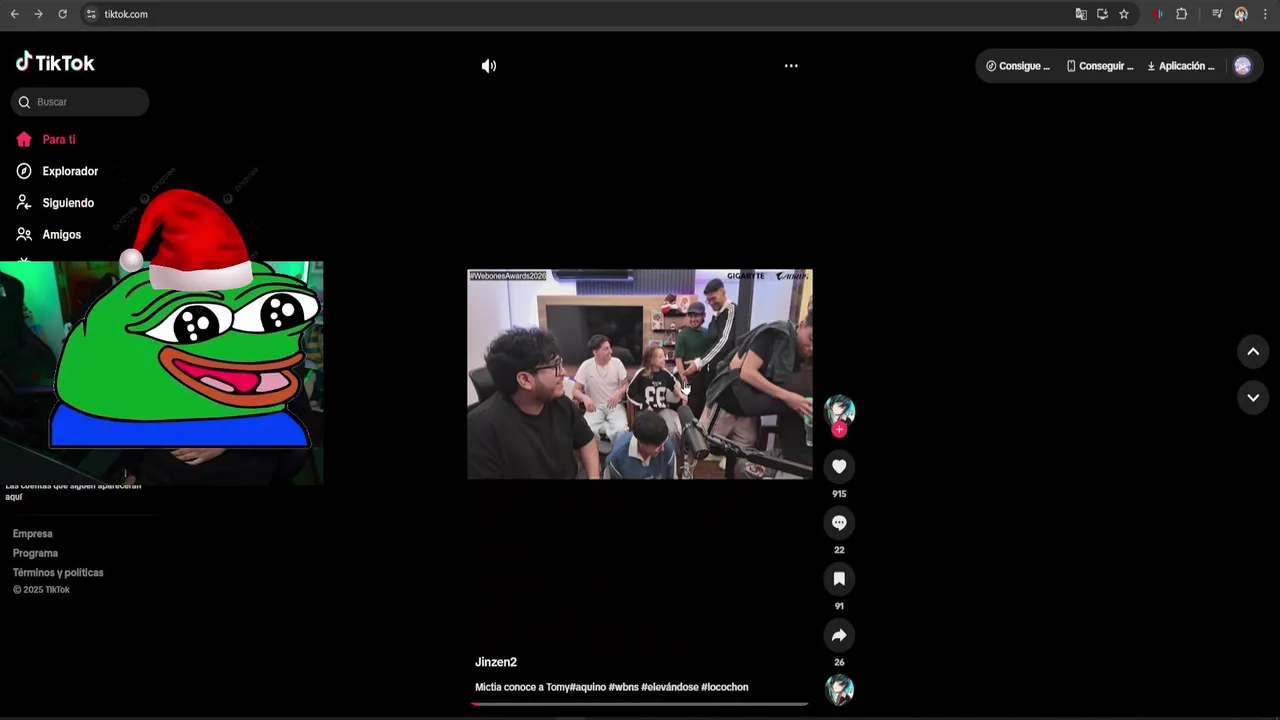This screenshot has height=720, width=1280.
Task: Click the #elevándose hashtag
Action: pos(670,687)
